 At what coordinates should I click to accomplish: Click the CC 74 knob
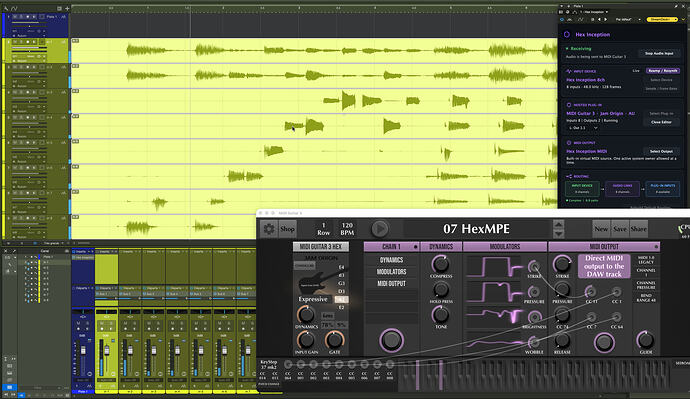click(562, 315)
